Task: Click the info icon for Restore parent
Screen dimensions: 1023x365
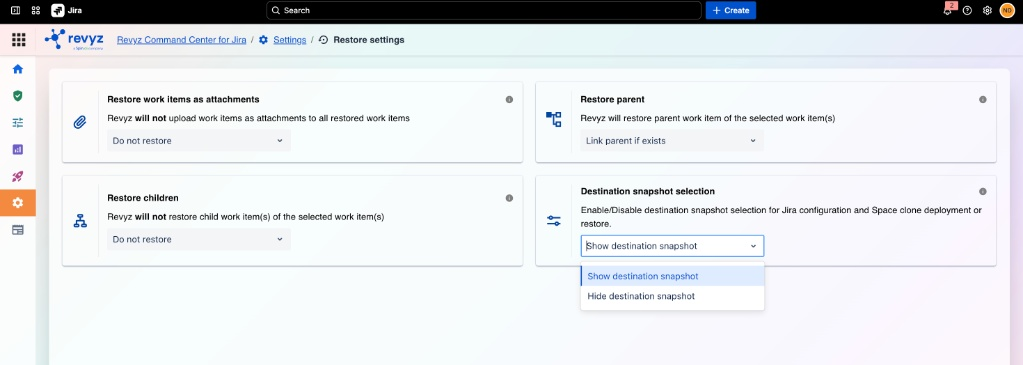Action: 983,100
